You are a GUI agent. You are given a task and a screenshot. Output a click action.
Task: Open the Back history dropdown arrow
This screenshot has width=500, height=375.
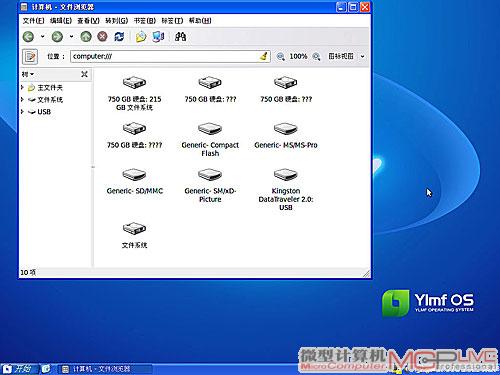42,37
